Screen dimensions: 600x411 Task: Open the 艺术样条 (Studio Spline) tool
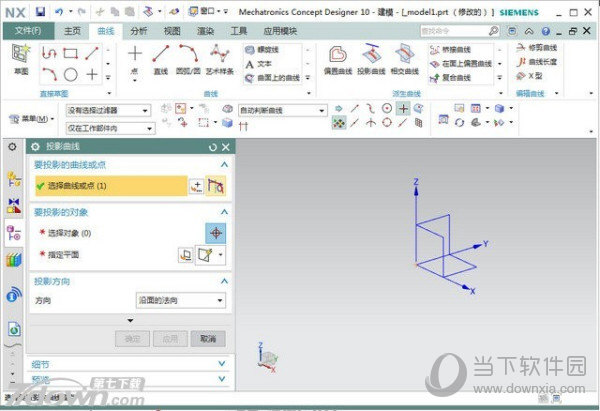click(220, 58)
